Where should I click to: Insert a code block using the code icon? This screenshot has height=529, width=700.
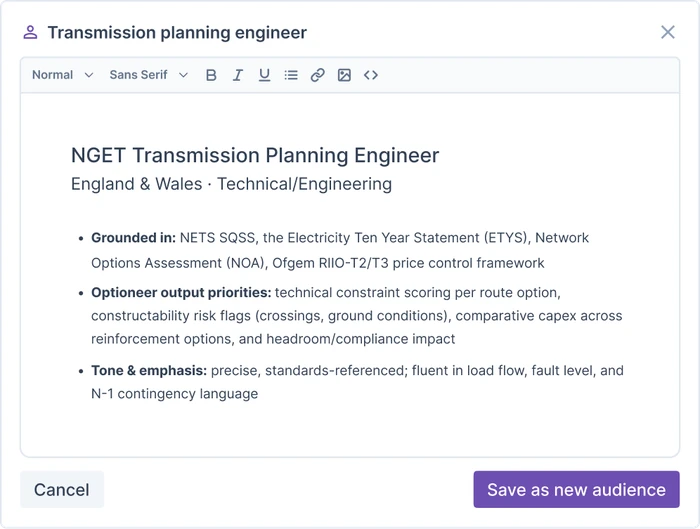click(371, 75)
